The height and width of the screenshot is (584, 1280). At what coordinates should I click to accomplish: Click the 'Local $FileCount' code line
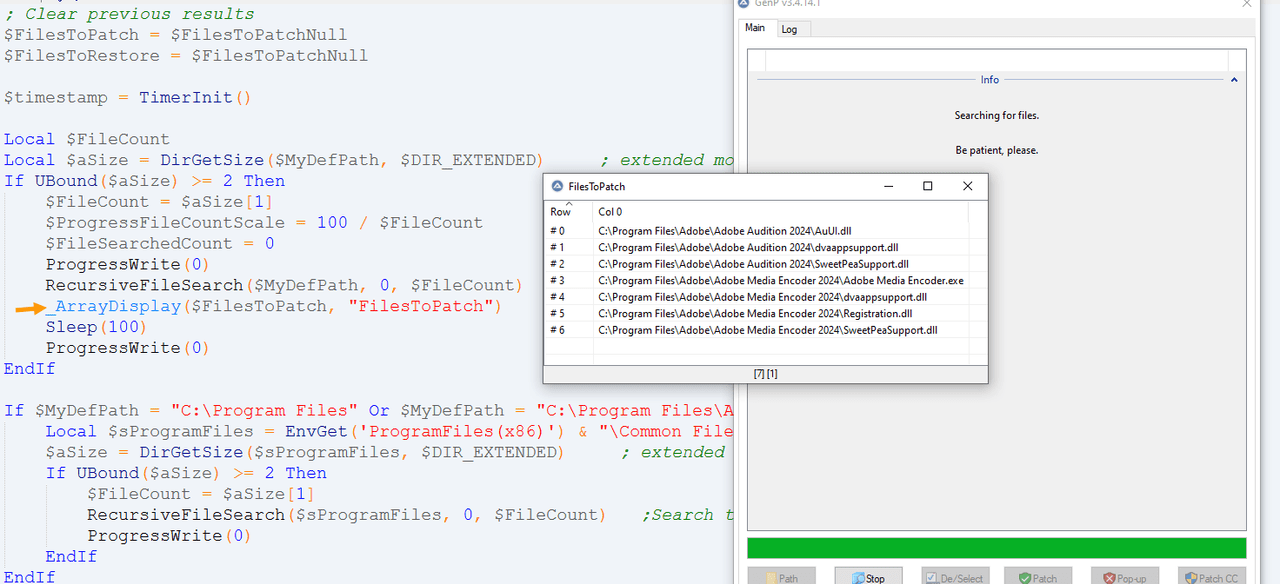(87, 139)
